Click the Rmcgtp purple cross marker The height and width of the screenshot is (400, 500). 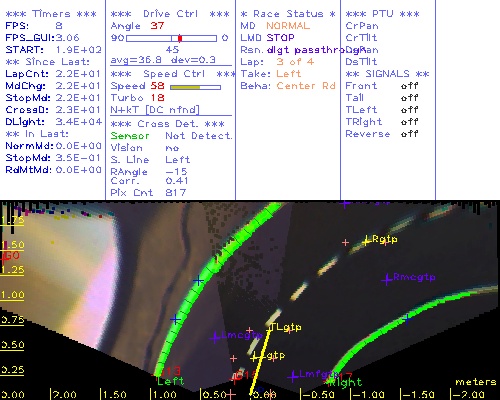click(387, 279)
